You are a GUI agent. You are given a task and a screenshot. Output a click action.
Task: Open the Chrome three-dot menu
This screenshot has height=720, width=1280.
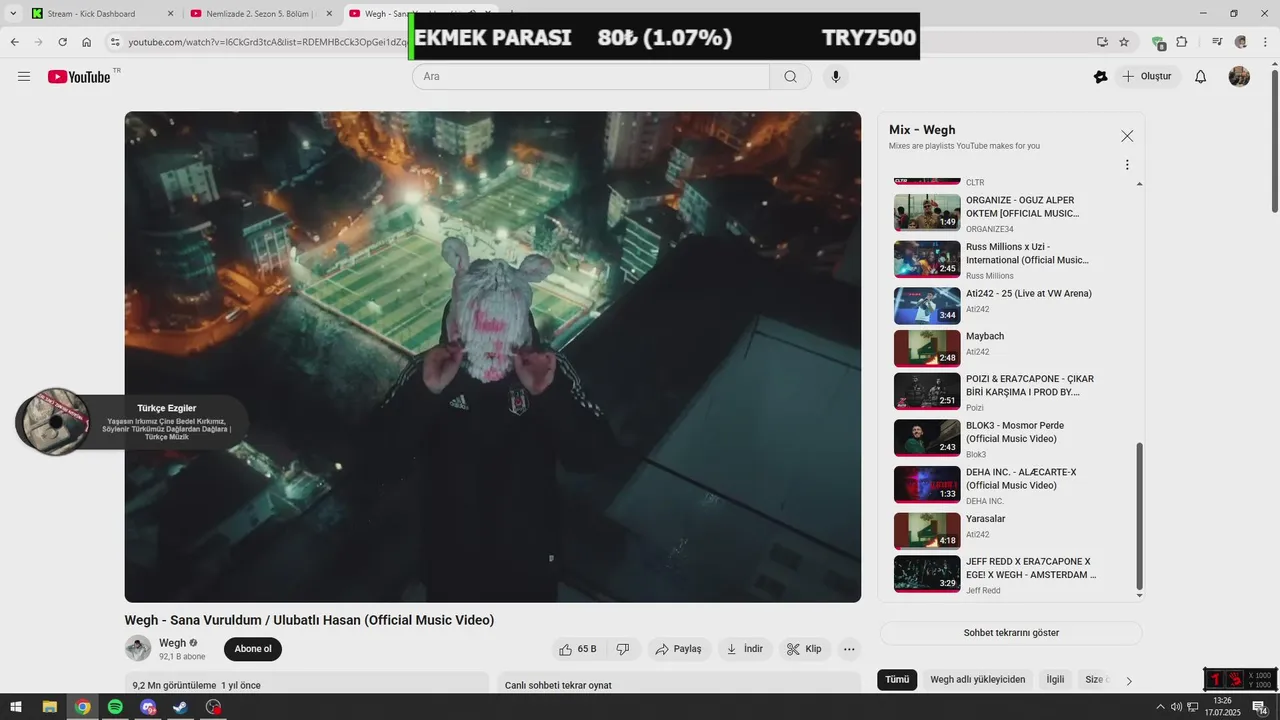click(1263, 42)
